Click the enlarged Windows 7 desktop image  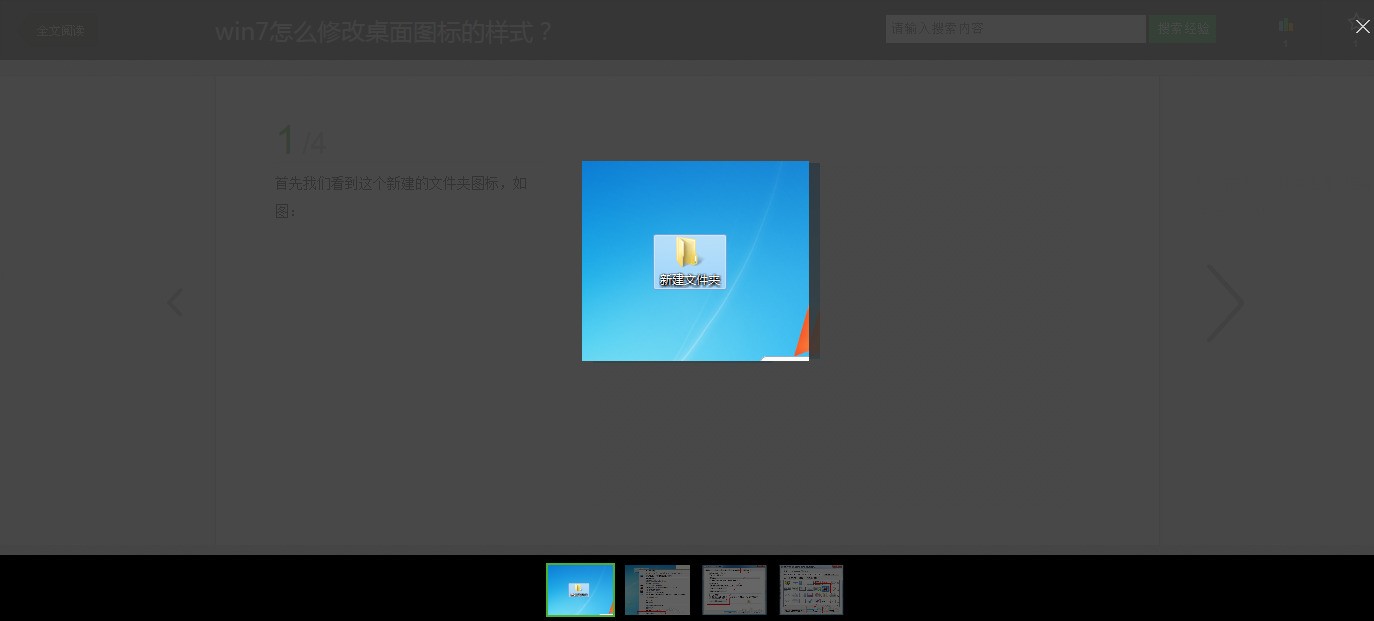pyautogui.click(x=695, y=261)
